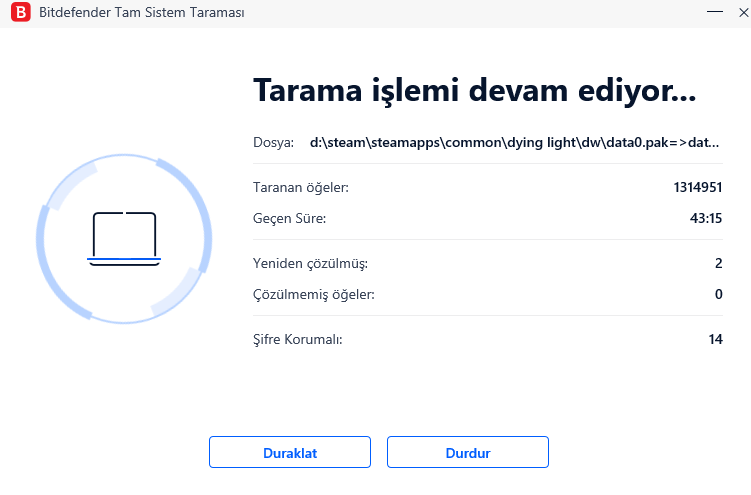Click the laptop scan icon
Viewport: 751px width, 495px height.
pyautogui.click(x=124, y=238)
